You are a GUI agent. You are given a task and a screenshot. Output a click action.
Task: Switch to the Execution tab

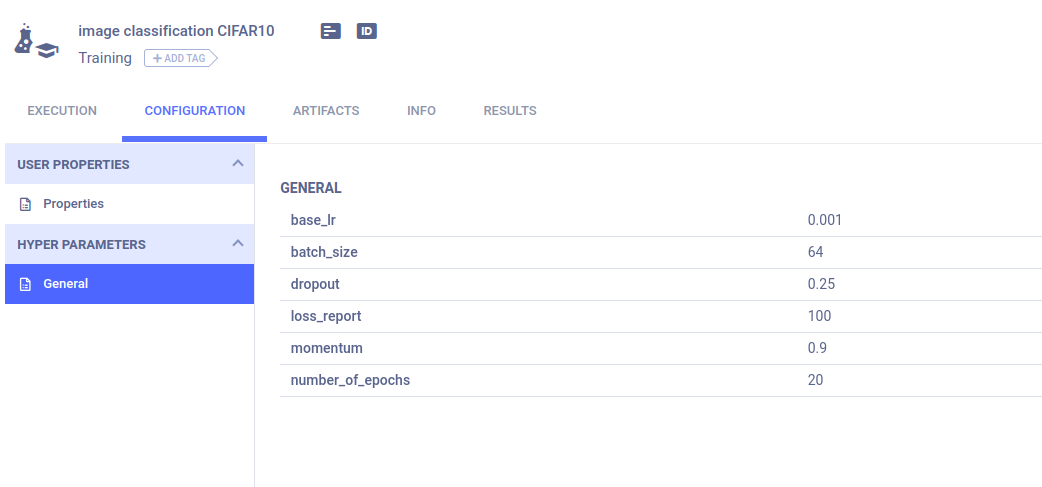coord(62,111)
